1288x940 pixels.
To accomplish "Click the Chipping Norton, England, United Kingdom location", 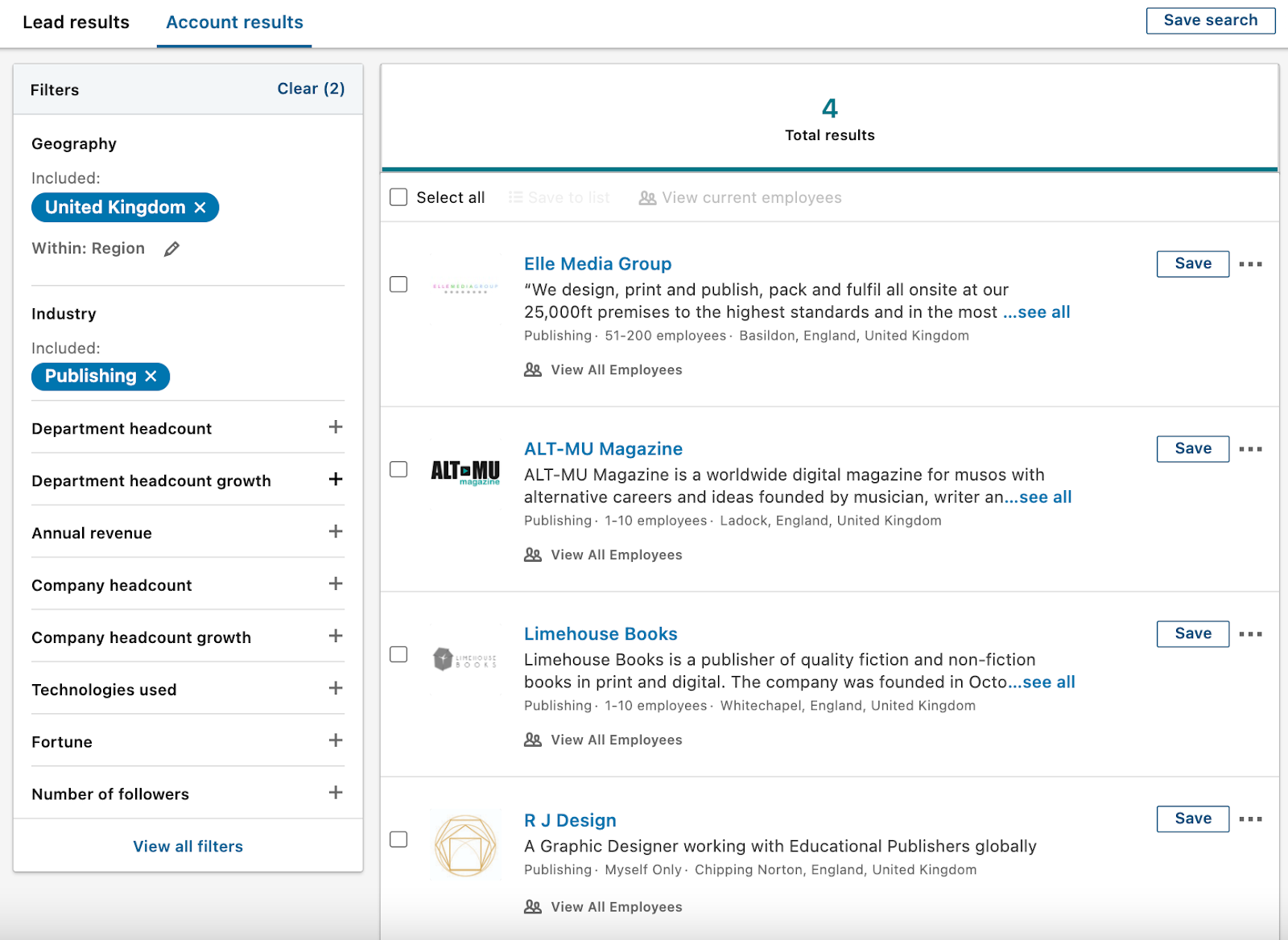I will tap(836, 870).
